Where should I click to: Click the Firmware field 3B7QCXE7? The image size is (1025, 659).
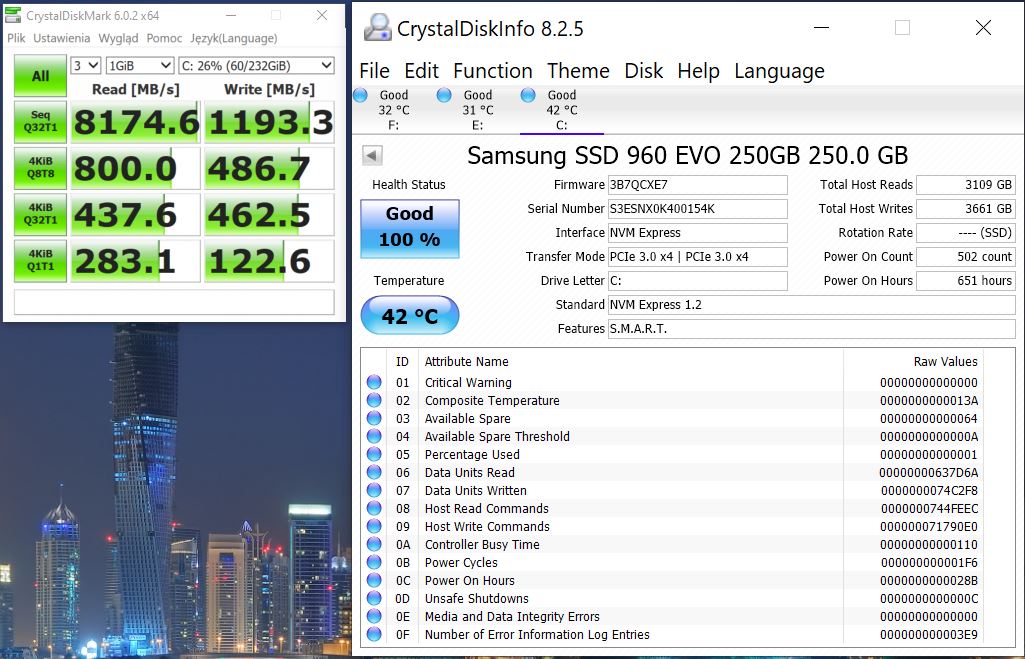tap(697, 185)
